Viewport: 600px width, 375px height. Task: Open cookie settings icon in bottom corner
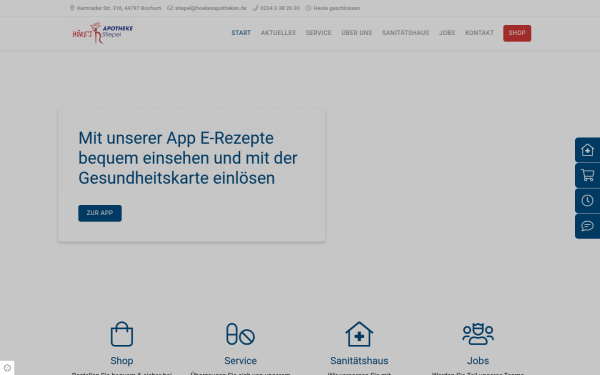point(7,368)
